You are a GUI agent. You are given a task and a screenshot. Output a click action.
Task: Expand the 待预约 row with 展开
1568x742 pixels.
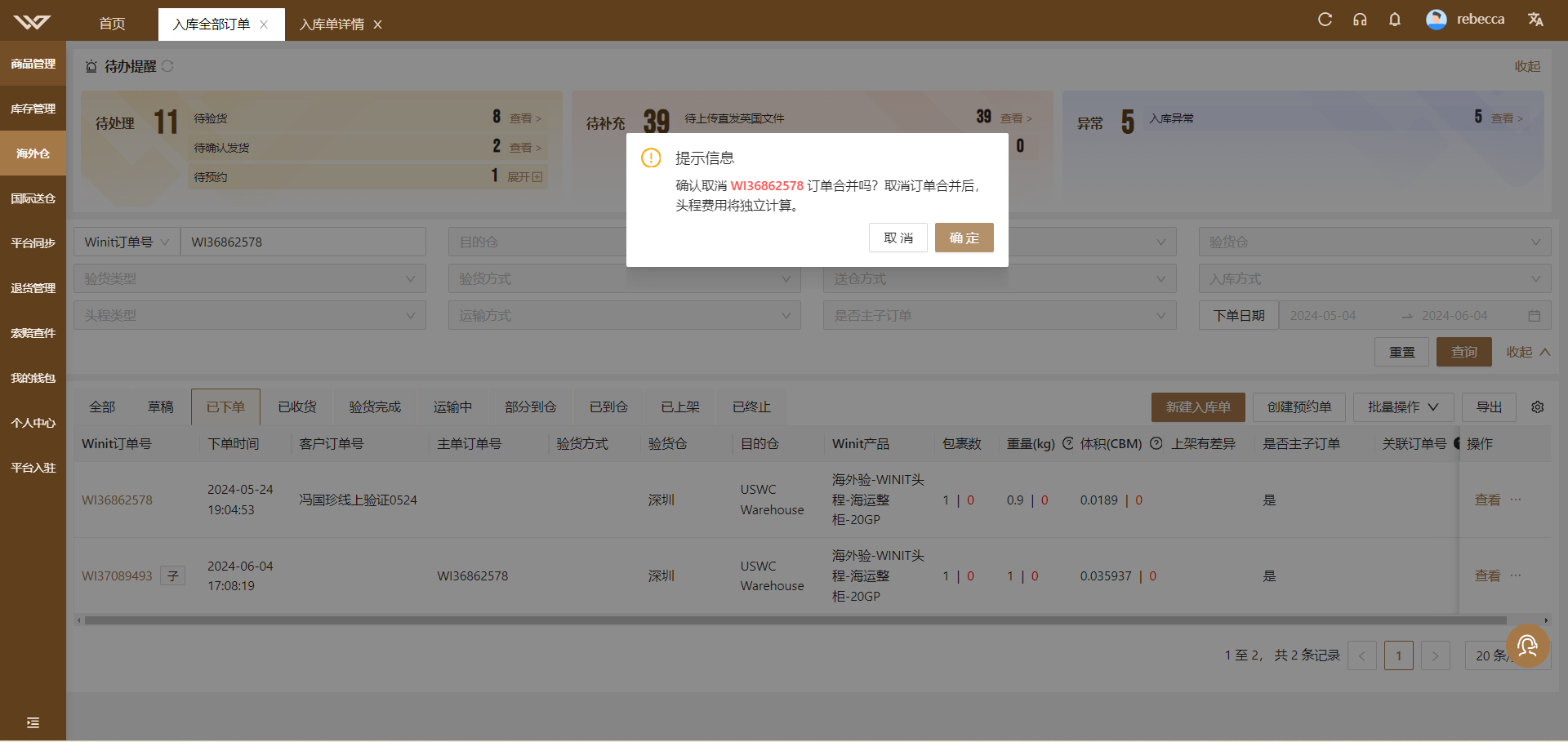[x=524, y=176]
